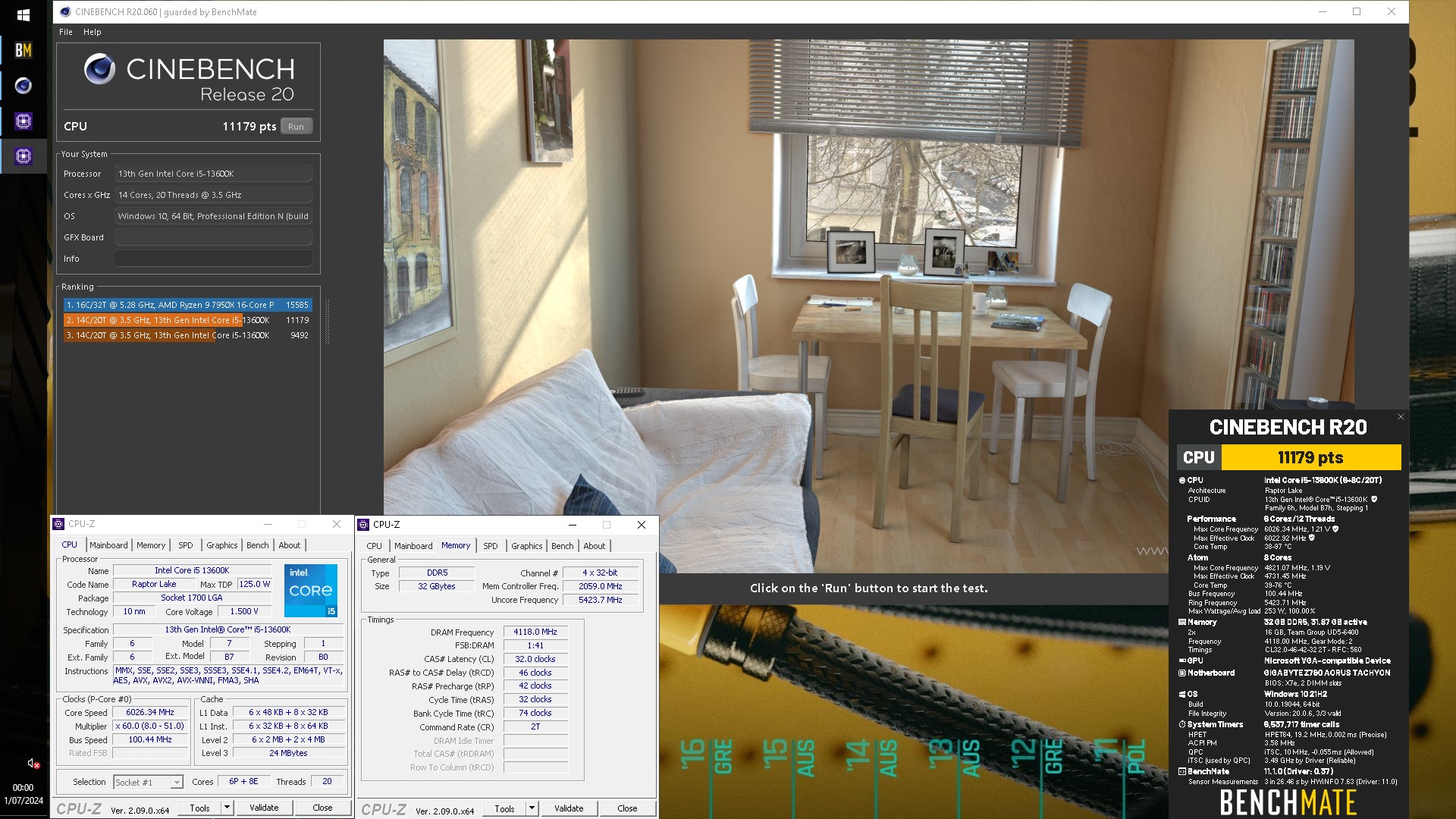The height and width of the screenshot is (819, 1456).
Task: Click the Memory Type value DDR5
Action: (x=438, y=573)
